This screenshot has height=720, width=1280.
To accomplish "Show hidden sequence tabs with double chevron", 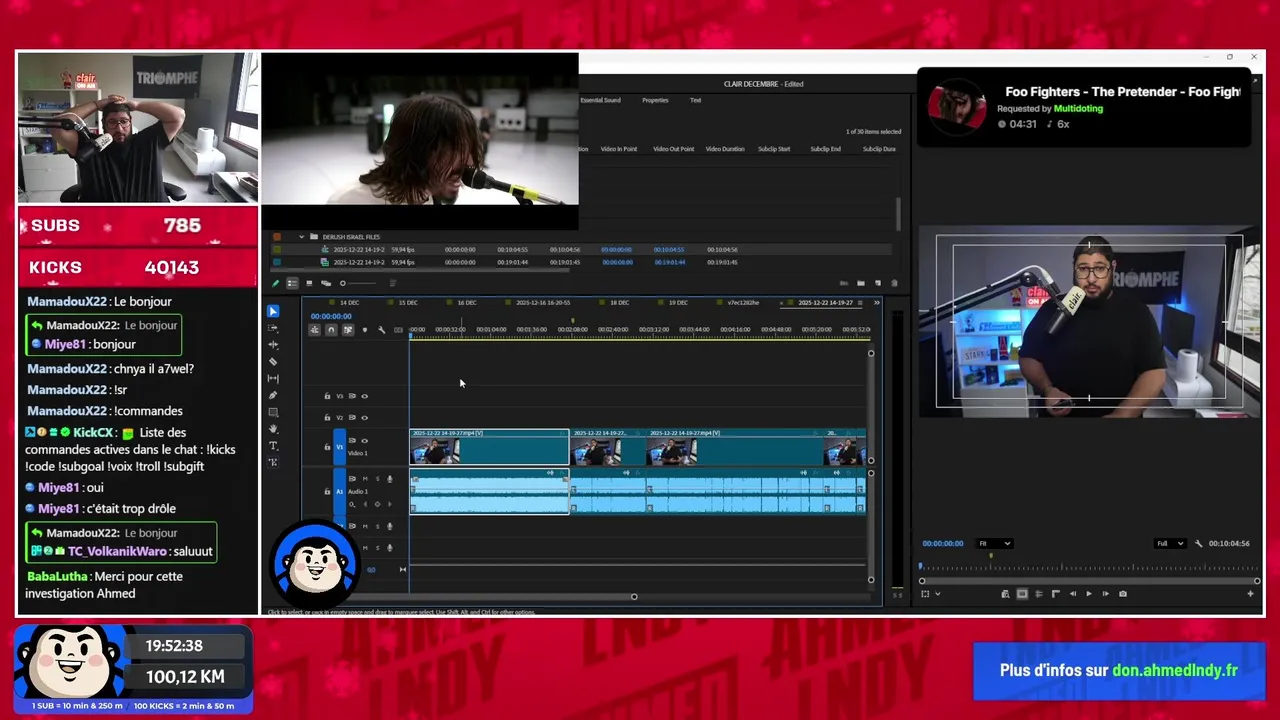I will 877,302.
